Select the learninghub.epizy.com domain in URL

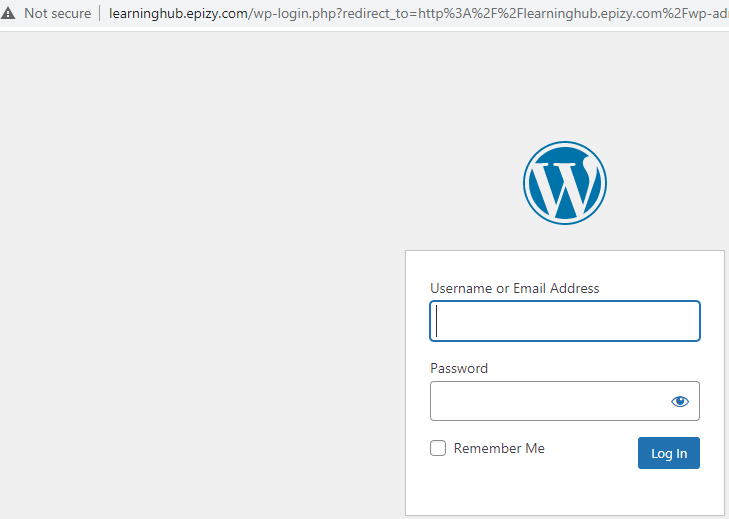pyautogui.click(x=179, y=13)
